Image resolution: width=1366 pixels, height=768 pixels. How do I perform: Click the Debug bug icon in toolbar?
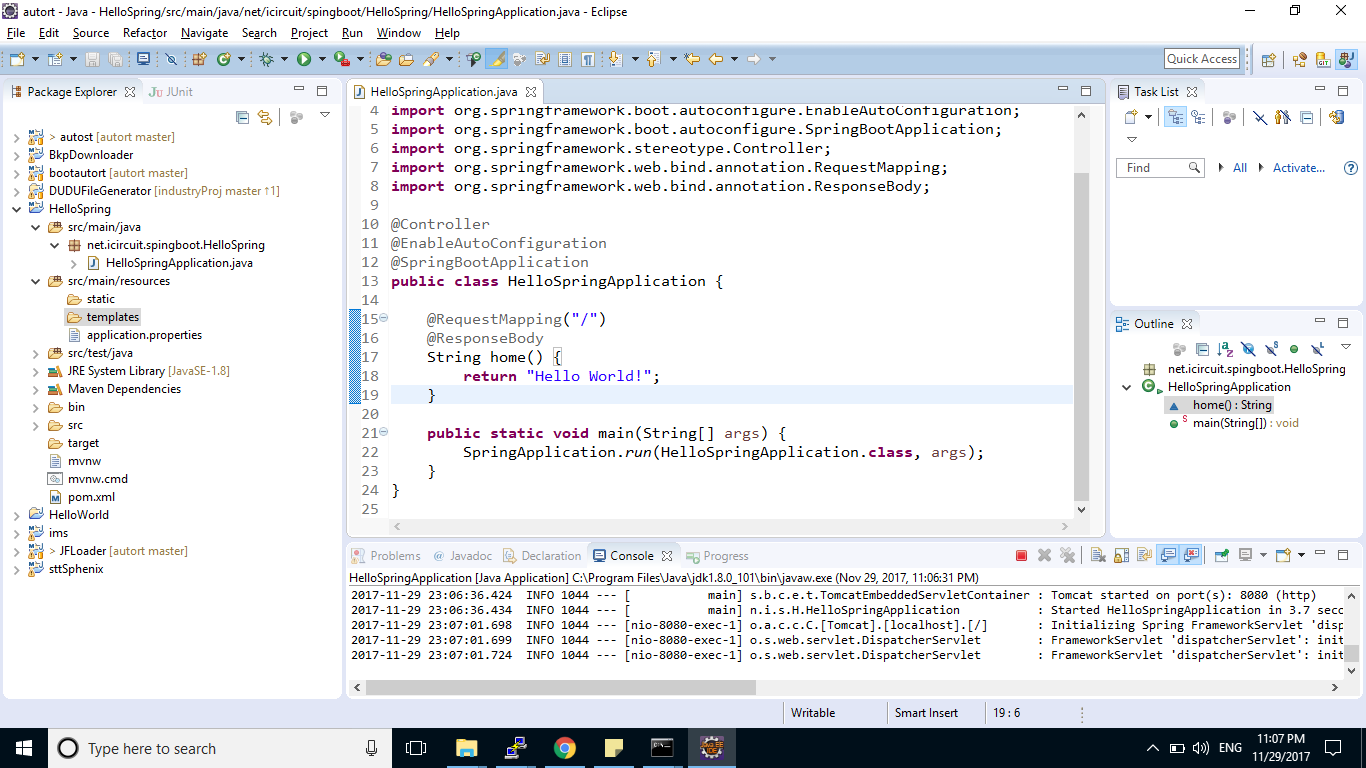(x=266, y=59)
